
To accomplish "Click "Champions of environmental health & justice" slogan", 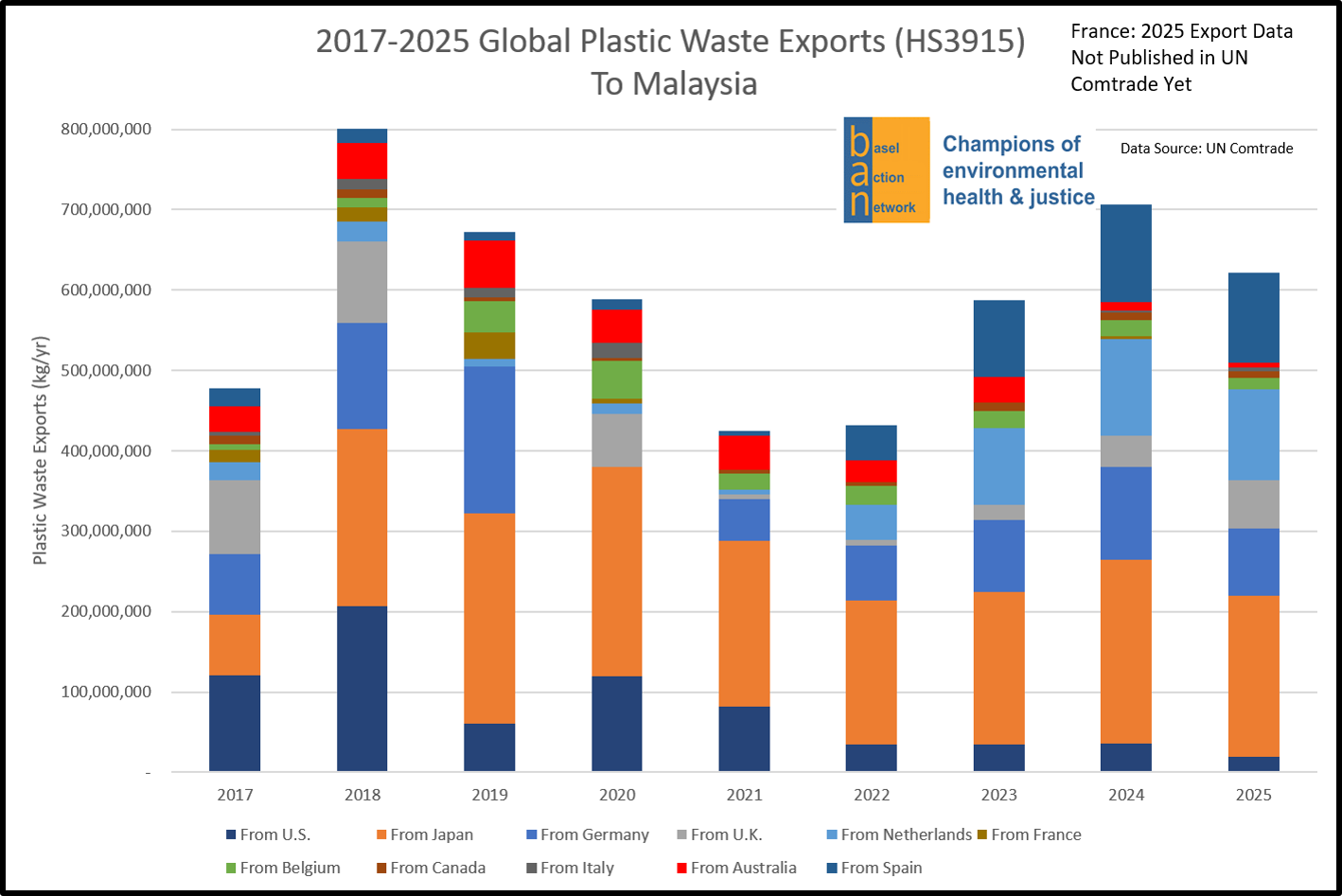I will tap(1018, 170).
